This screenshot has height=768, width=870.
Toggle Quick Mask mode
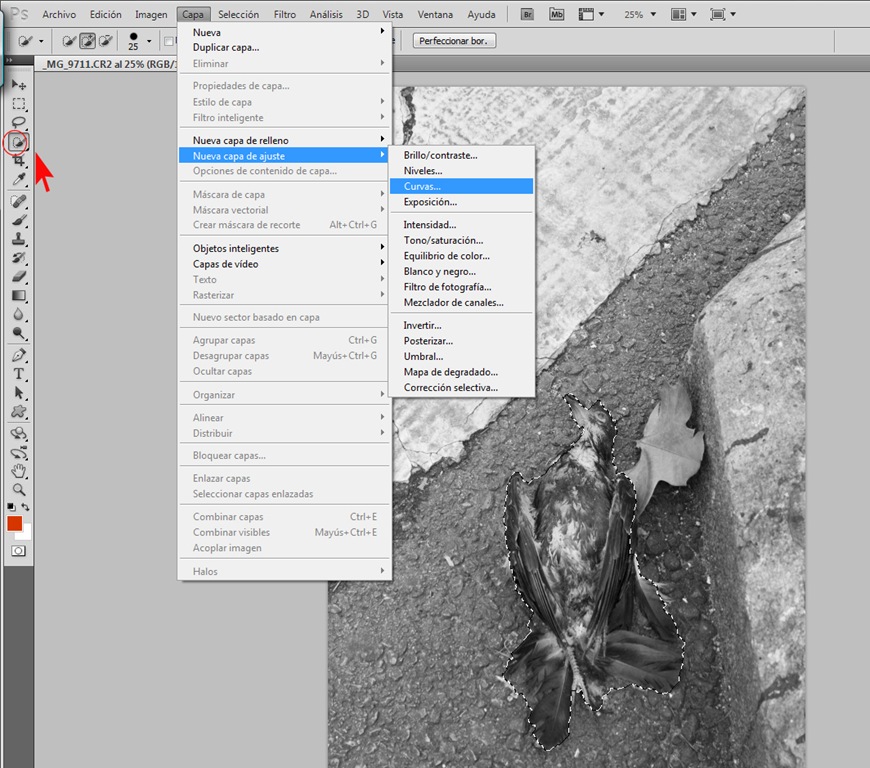[18, 551]
